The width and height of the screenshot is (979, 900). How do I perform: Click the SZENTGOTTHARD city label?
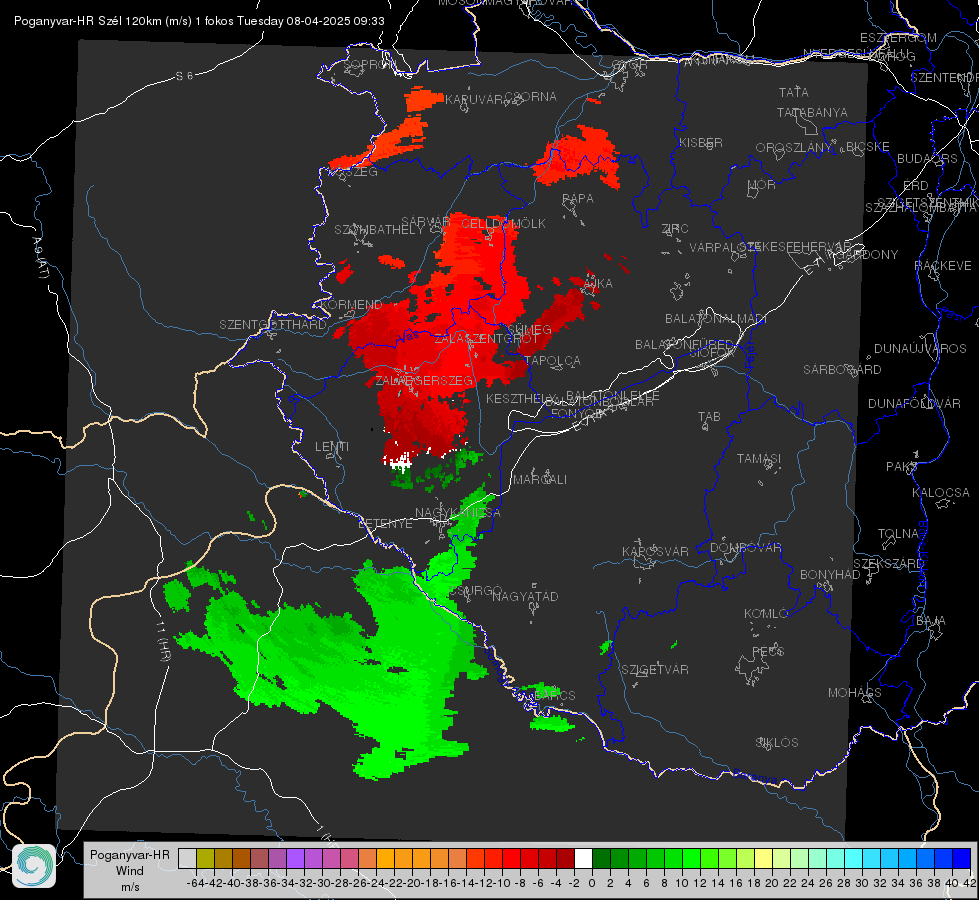273,325
